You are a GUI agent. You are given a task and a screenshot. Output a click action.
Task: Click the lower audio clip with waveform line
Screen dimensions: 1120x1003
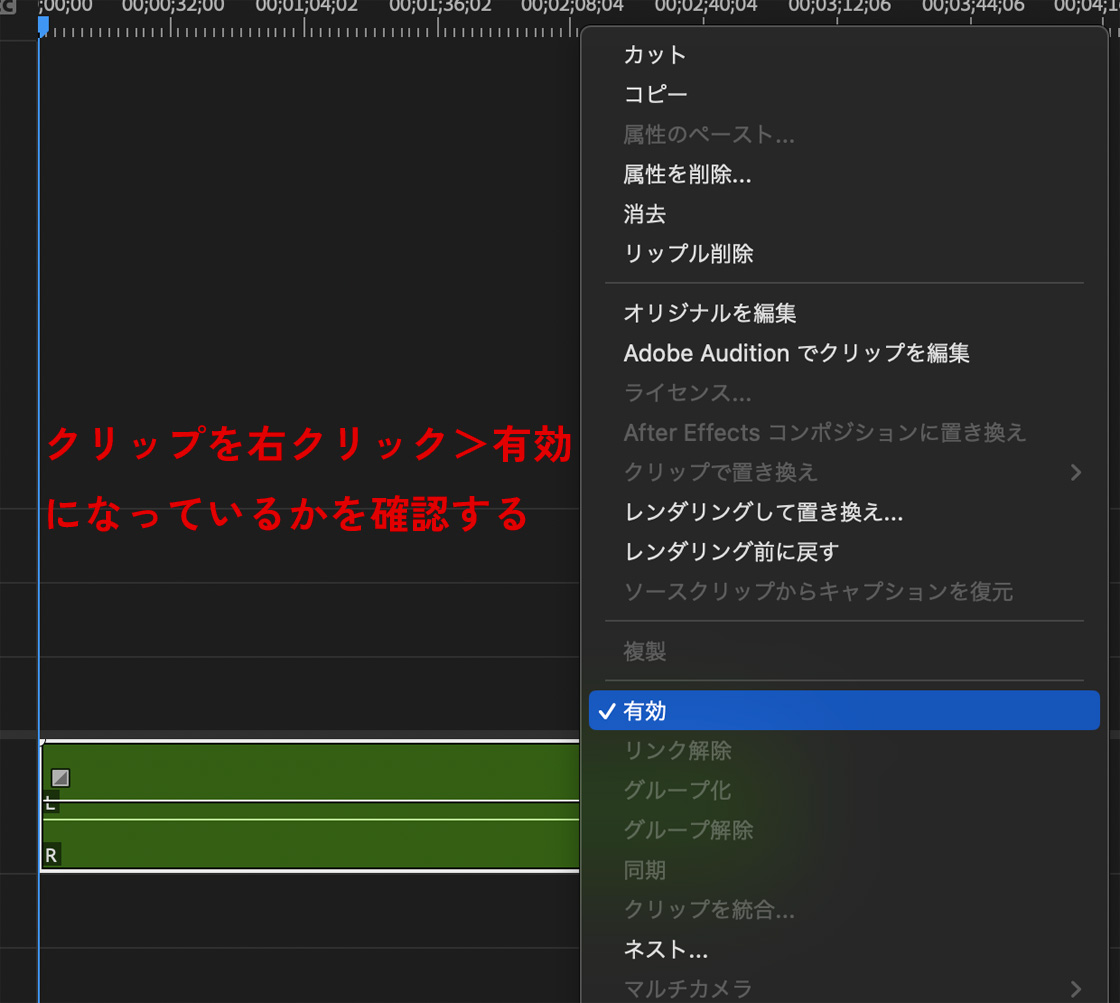tap(311, 835)
